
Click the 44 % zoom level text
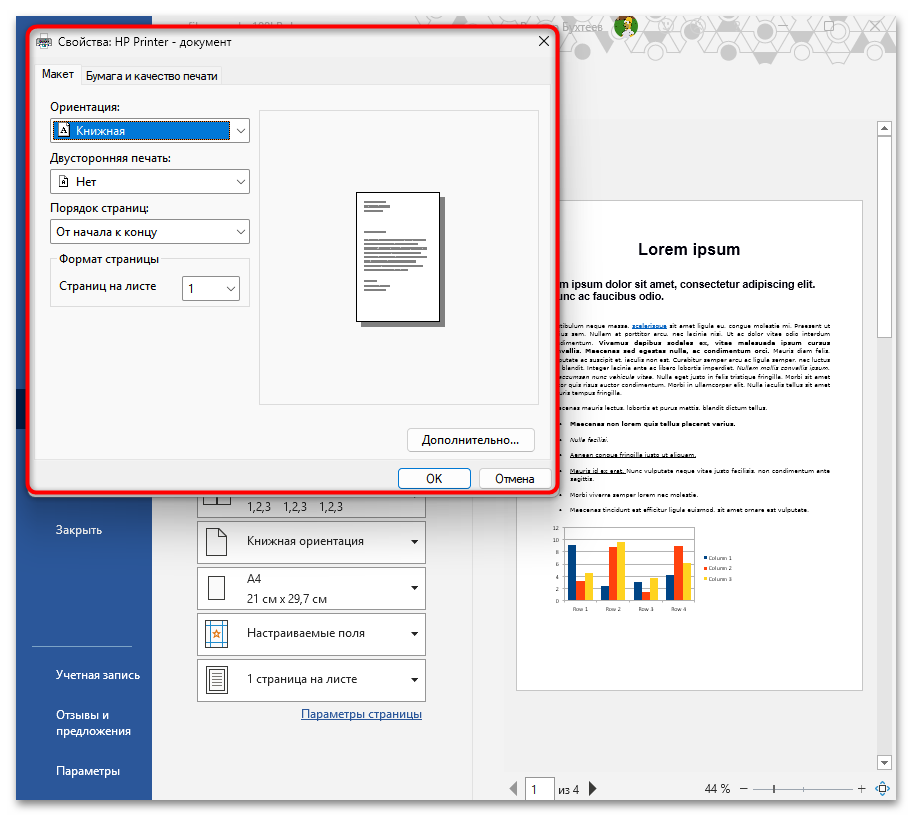[x=717, y=789]
